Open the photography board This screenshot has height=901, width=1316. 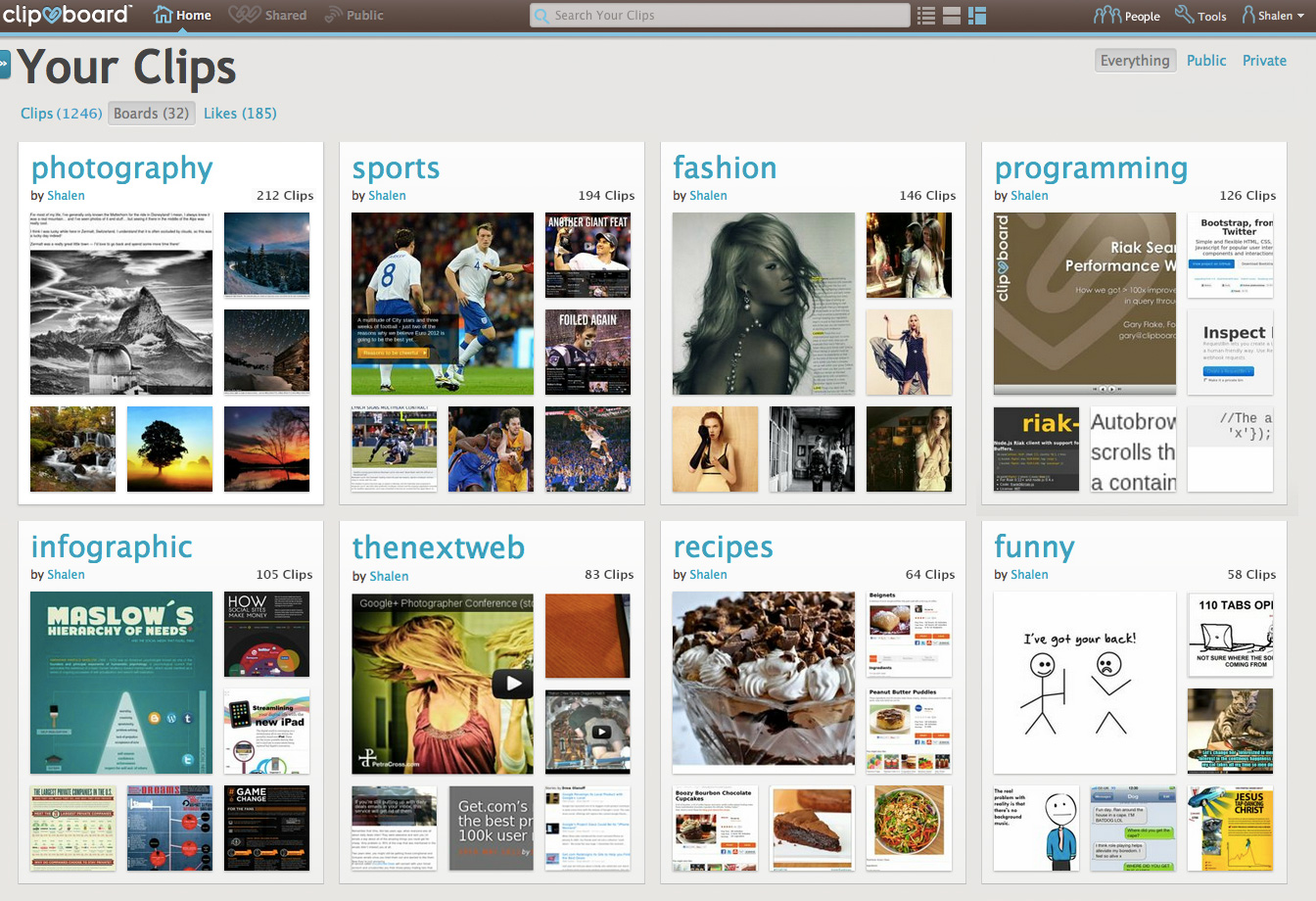coord(121,168)
